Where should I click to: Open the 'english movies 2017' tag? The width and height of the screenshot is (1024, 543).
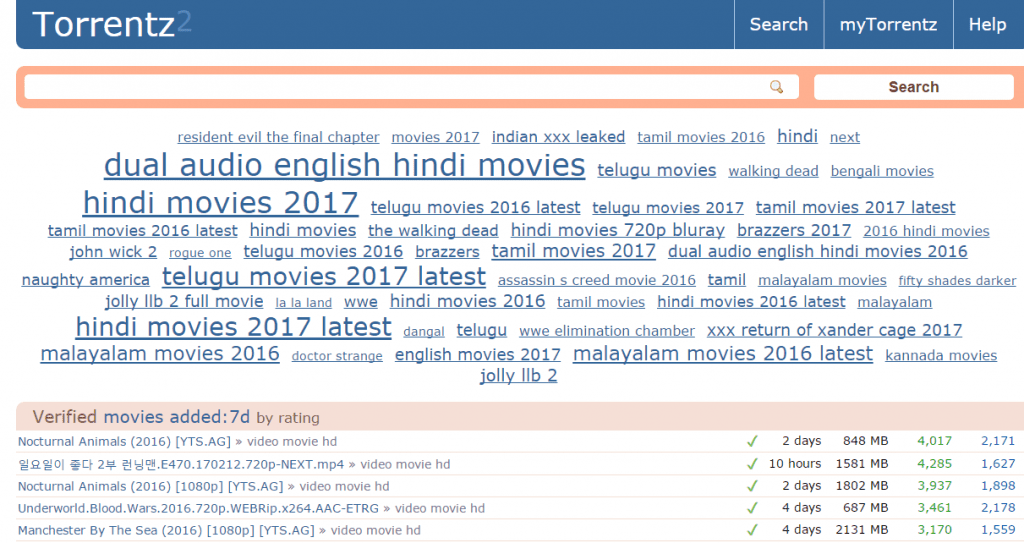coord(477,355)
